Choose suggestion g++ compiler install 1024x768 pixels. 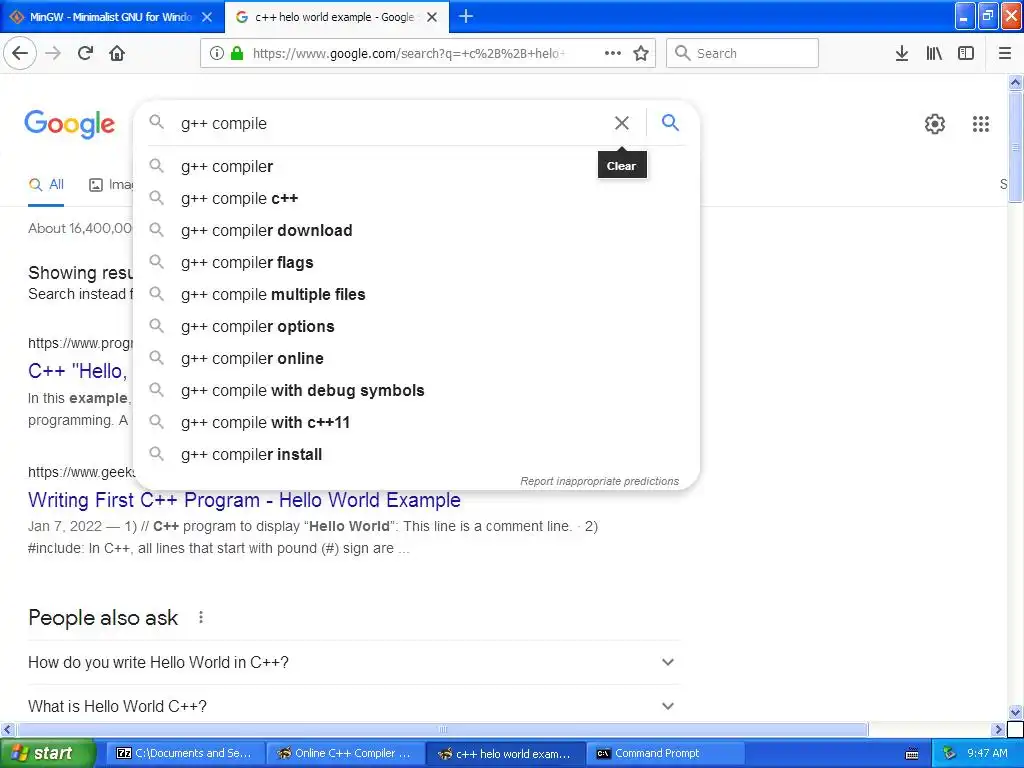416,455
